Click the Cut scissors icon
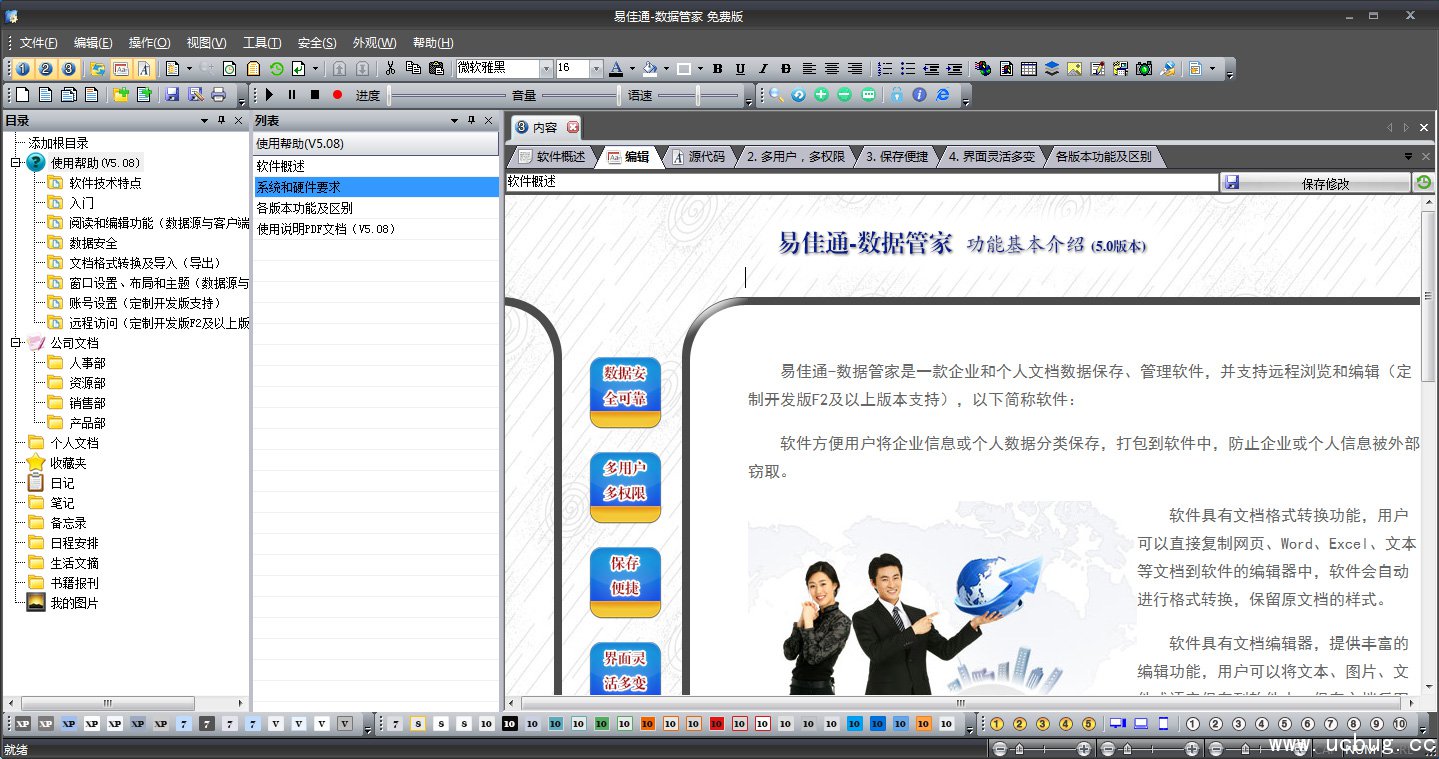Screen dimensions: 1439x759 (390, 68)
